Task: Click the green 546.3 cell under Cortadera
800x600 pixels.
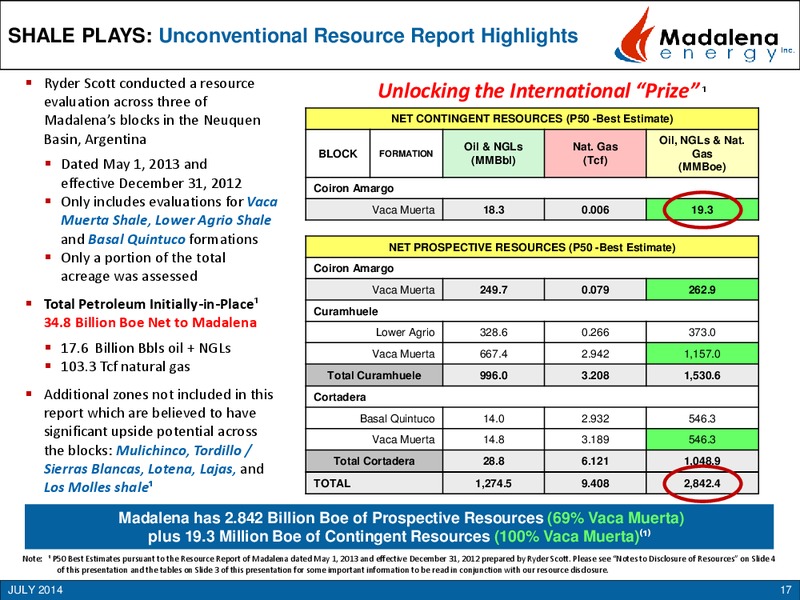Action: coord(702,439)
